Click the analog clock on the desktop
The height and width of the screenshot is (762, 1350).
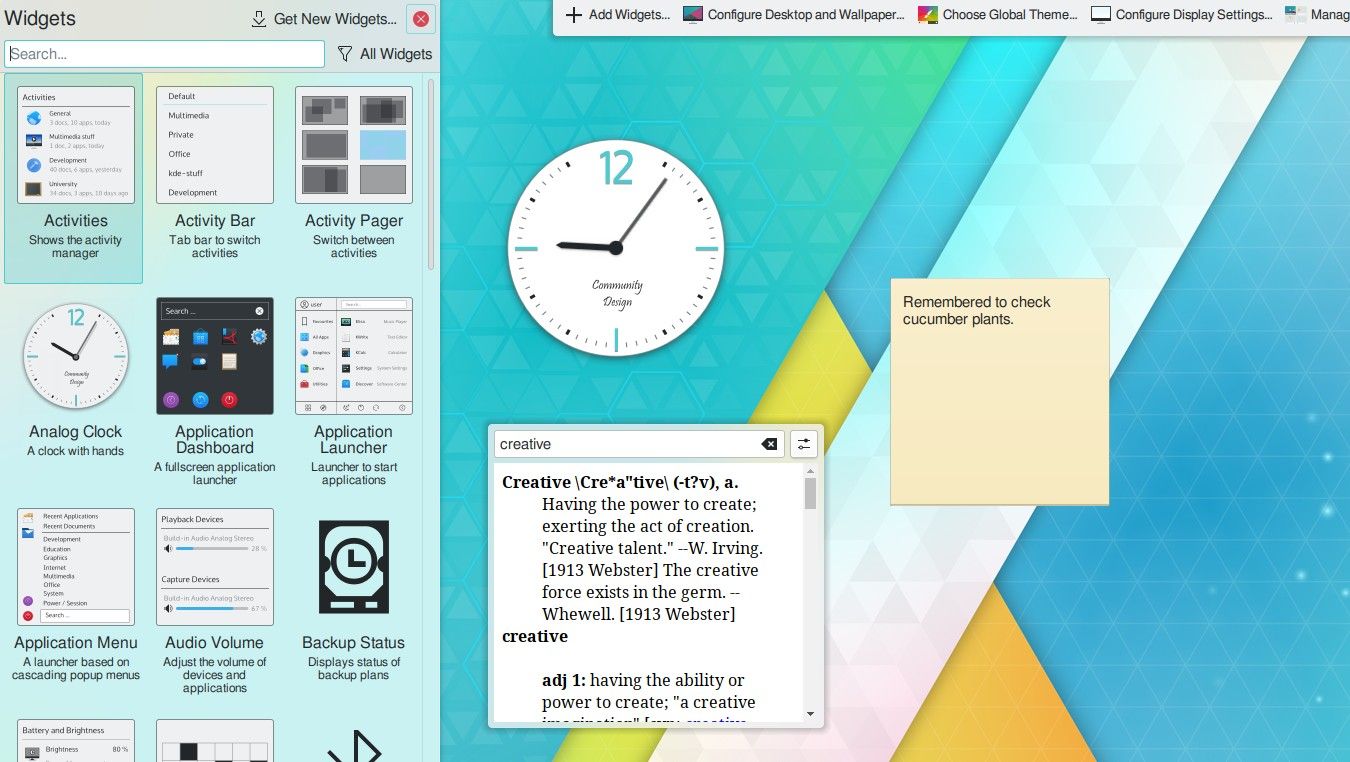pos(615,247)
